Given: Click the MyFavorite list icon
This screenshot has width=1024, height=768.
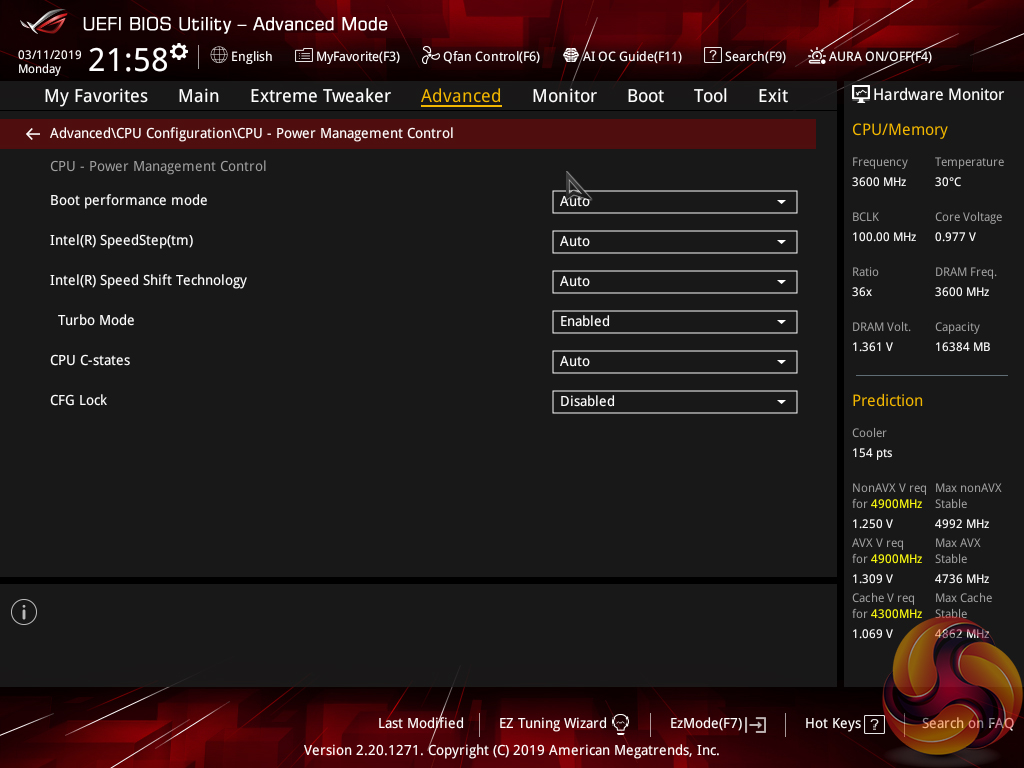Looking at the screenshot, I should pyautogui.click(x=303, y=56).
